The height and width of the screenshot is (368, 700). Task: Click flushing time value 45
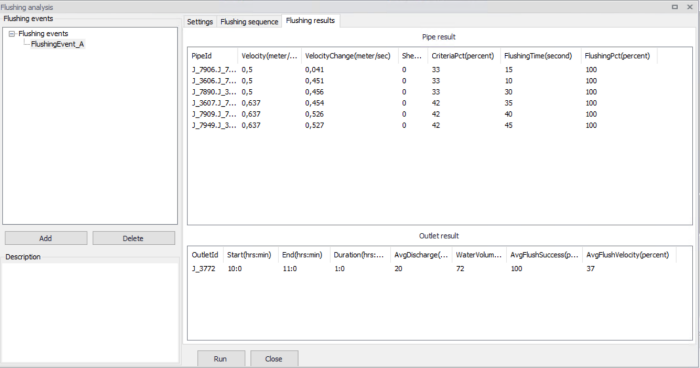pyautogui.click(x=508, y=125)
